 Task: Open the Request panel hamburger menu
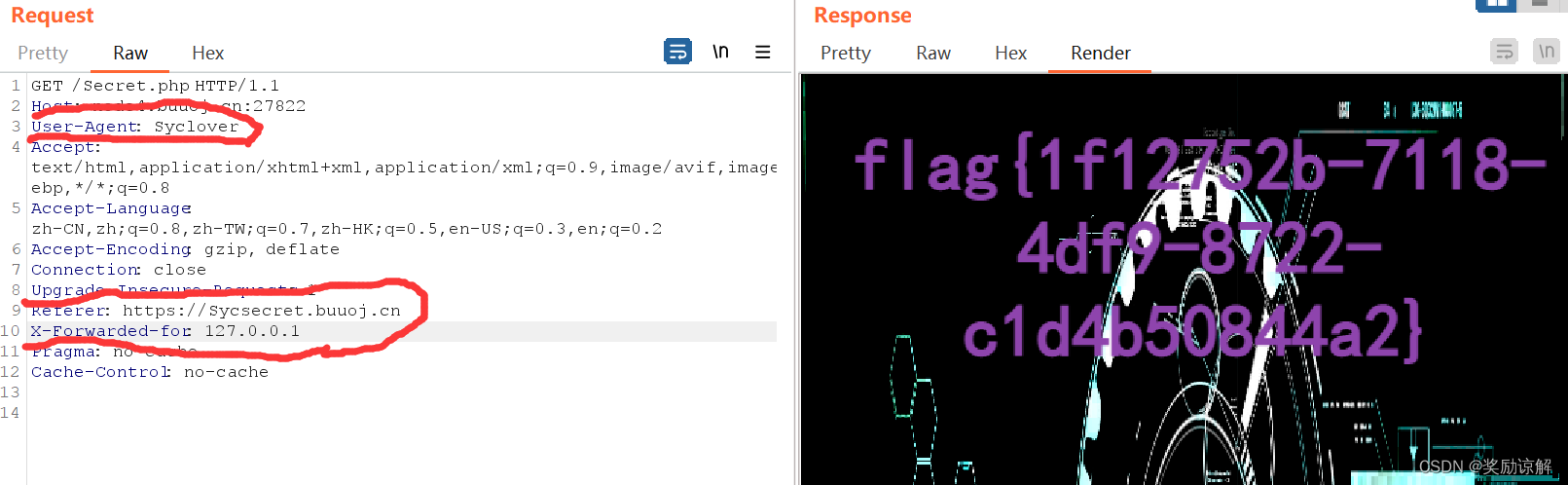[x=763, y=52]
